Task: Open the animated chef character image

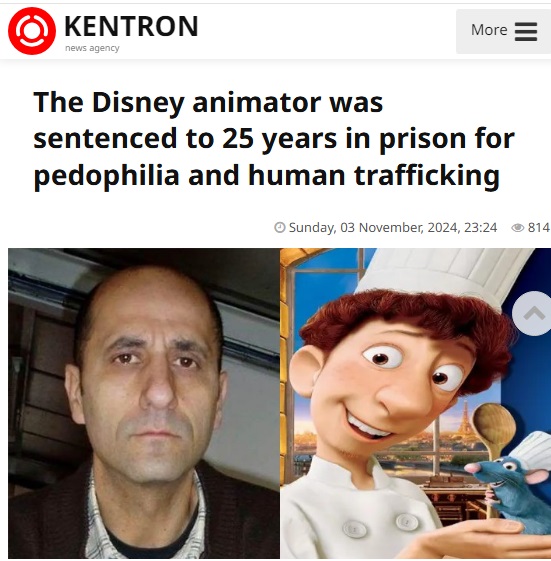Action: click(415, 403)
